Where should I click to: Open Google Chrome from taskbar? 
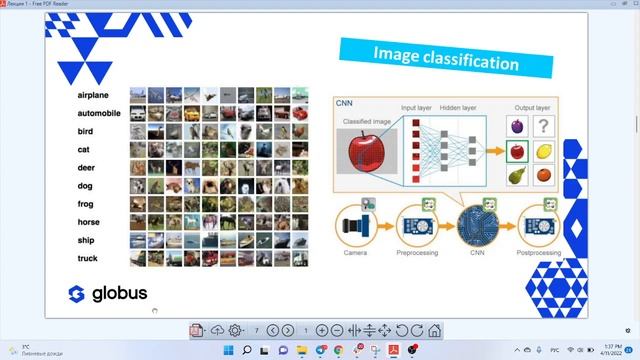(x=338, y=350)
